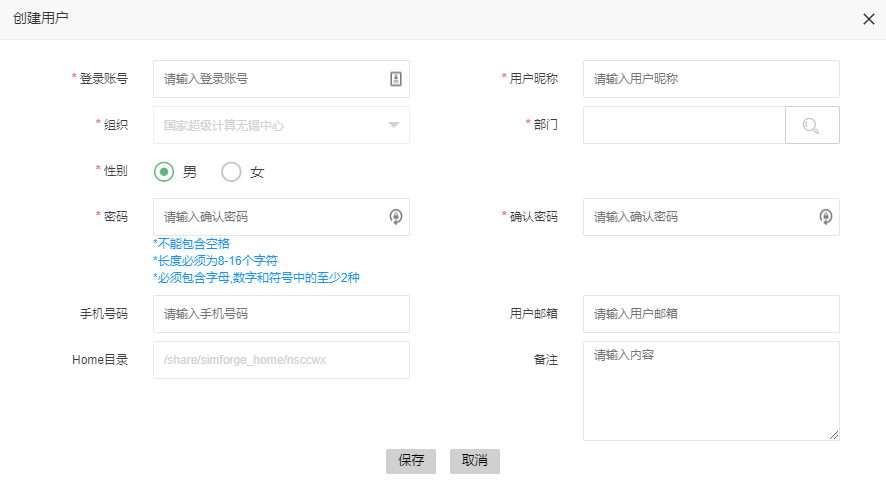Click the 用户昵称 label

click(x=533, y=79)
